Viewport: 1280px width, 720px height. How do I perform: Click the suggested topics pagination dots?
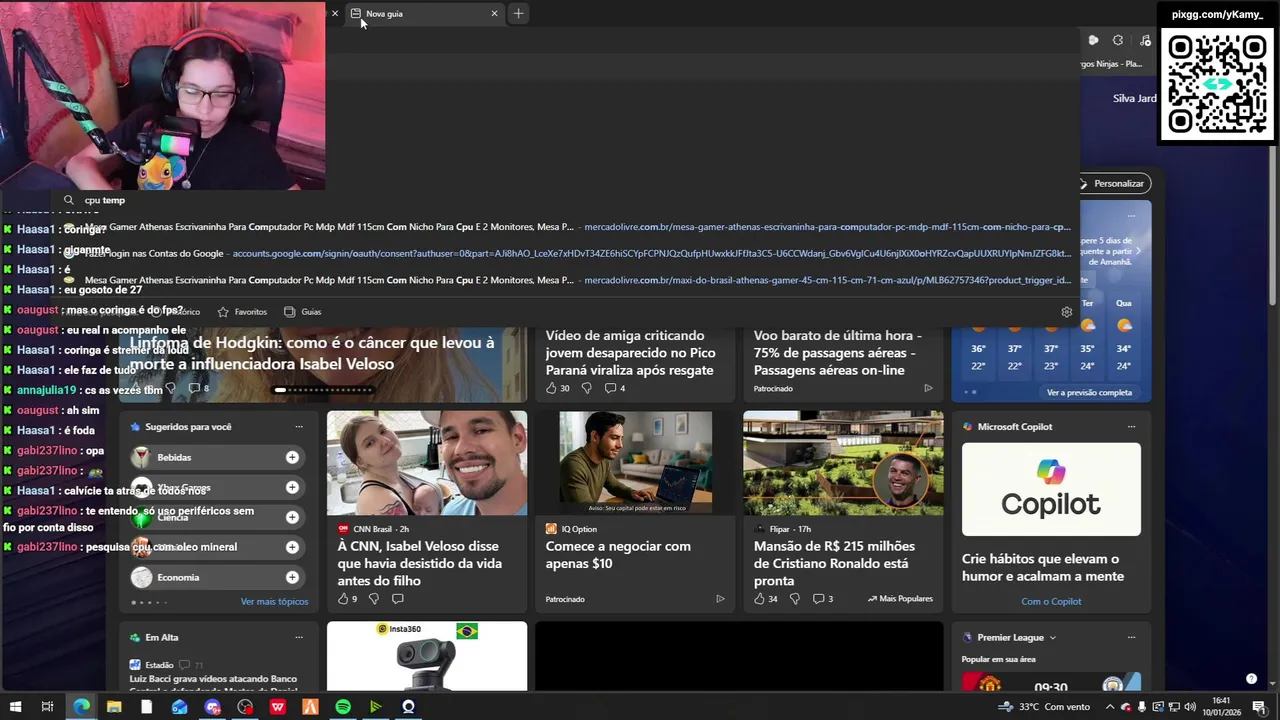coord(149,602)
